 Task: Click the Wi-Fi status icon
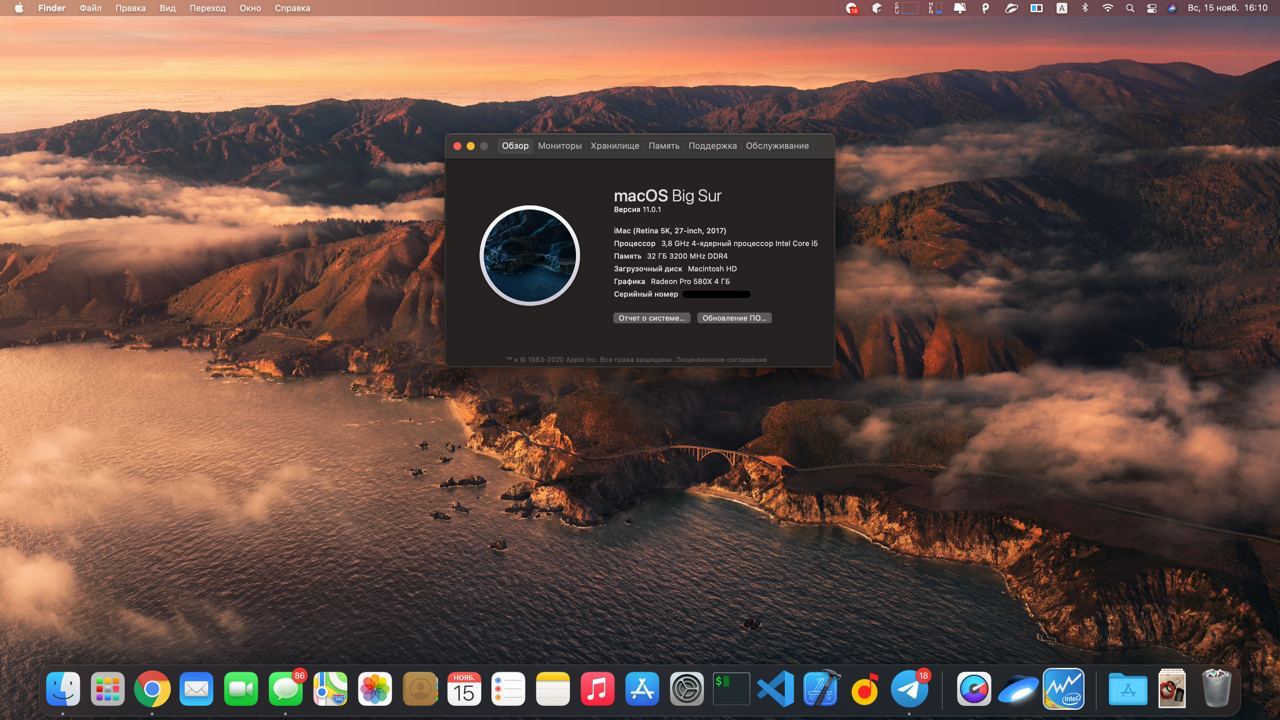[x=1107, y=8]
